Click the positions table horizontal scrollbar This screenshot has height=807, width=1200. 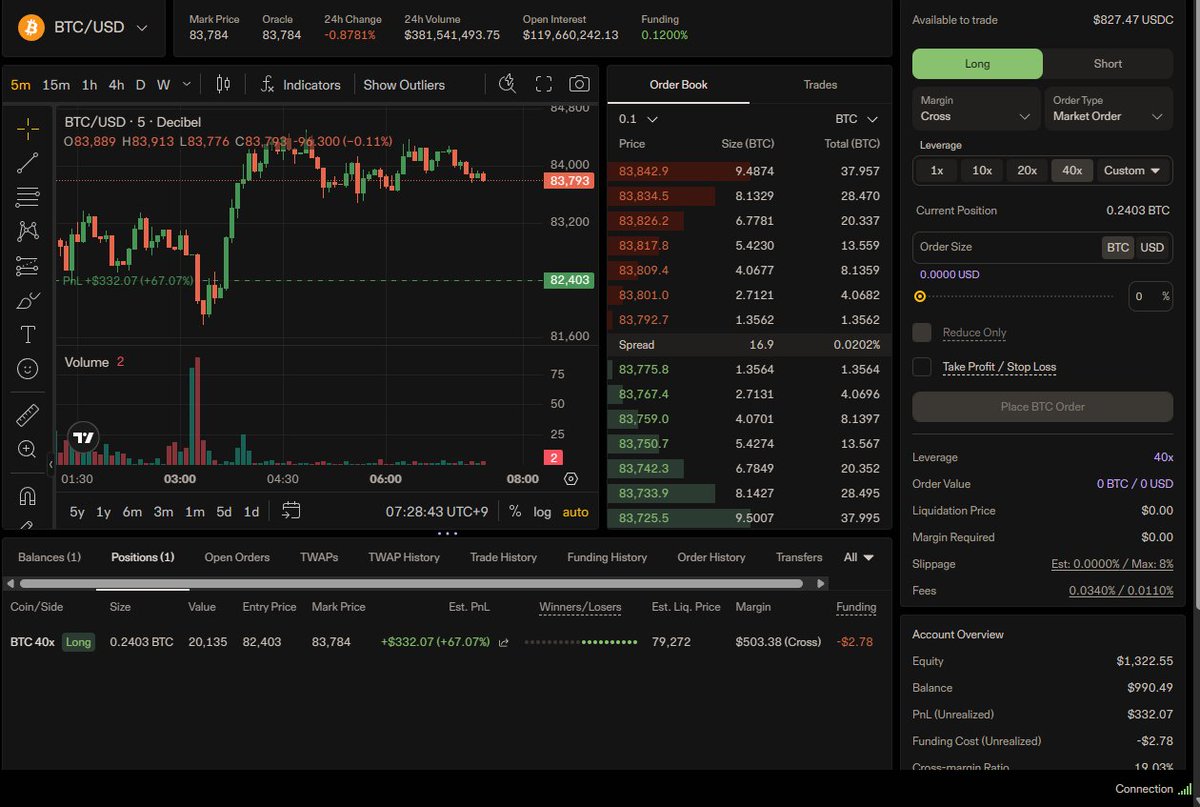pos(411,583)
